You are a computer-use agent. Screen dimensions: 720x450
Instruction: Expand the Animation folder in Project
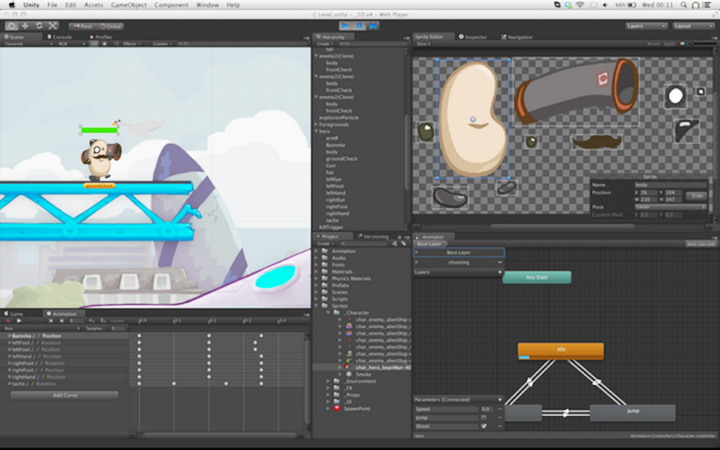(316, 251)
